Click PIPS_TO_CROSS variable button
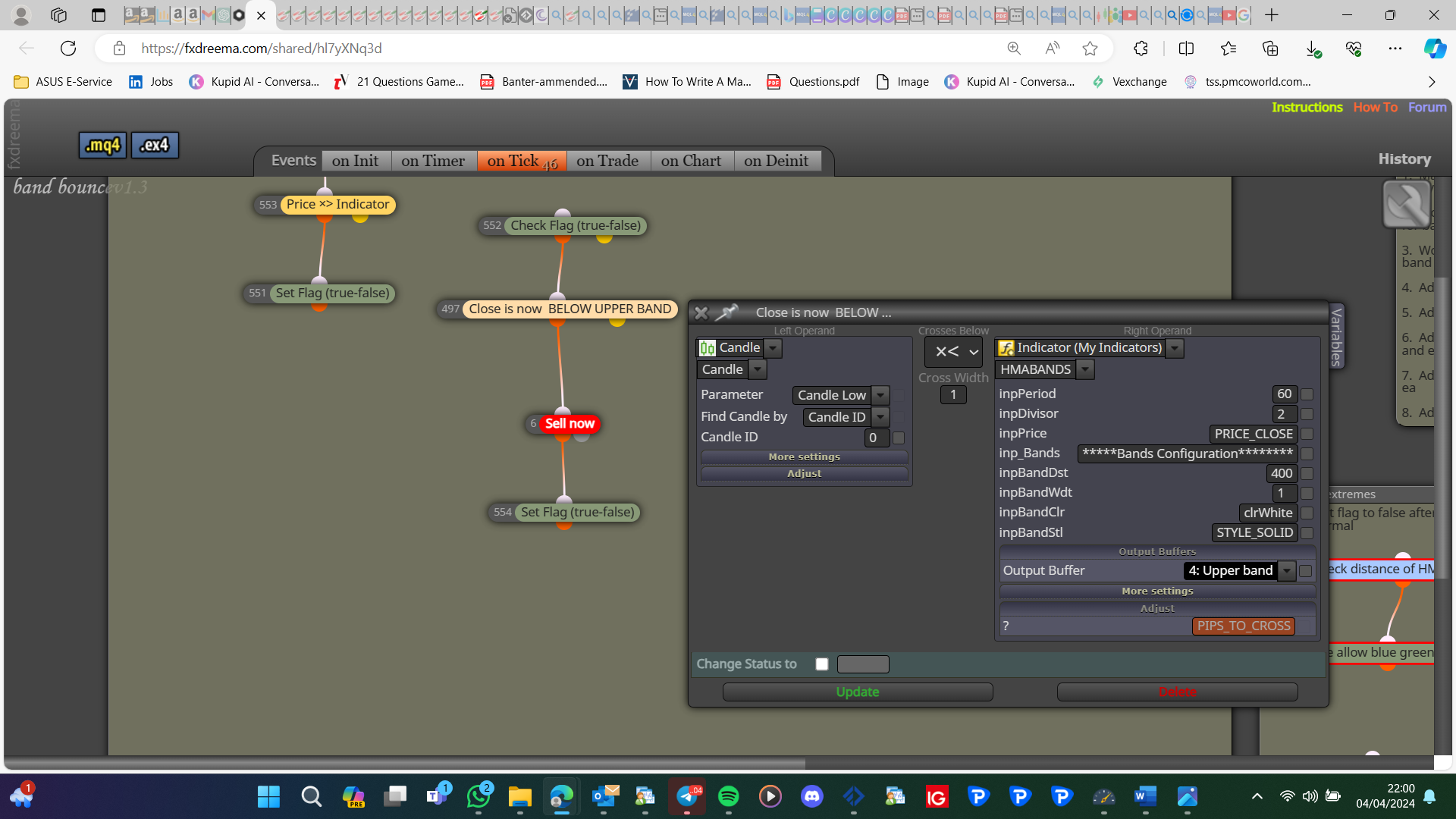1456x819 pixels. 1244,626
